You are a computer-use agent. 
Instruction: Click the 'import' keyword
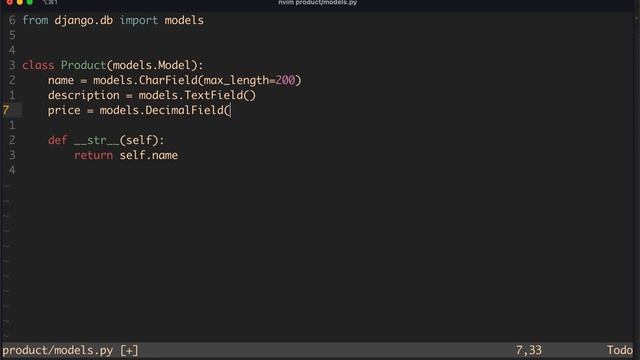pos(139,21)
